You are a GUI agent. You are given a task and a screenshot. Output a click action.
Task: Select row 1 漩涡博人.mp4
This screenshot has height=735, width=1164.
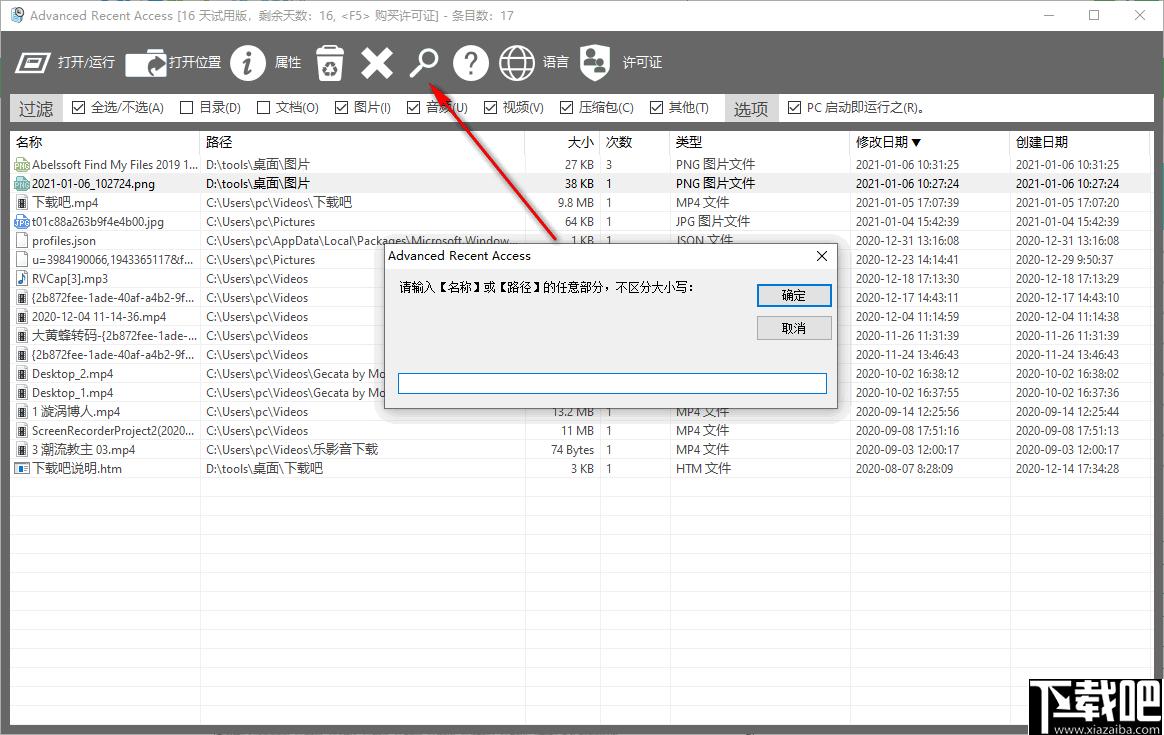click(580, 412)
